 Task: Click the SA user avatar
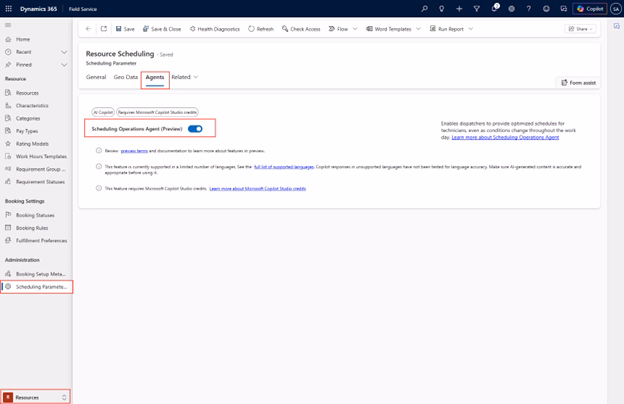coord(616,9)
